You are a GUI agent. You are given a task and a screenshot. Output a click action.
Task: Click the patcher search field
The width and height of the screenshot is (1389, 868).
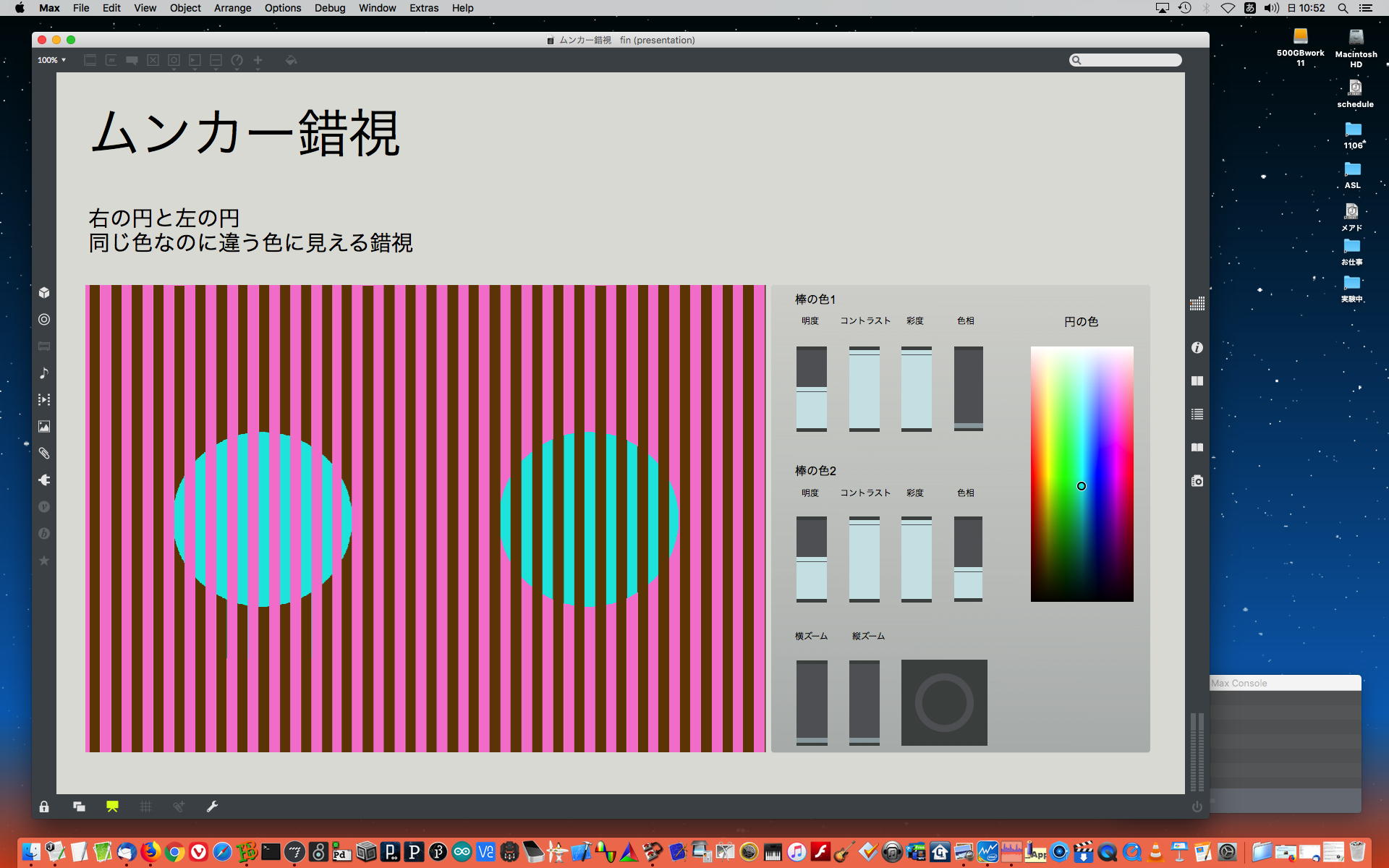click(x=1129, y=60)
